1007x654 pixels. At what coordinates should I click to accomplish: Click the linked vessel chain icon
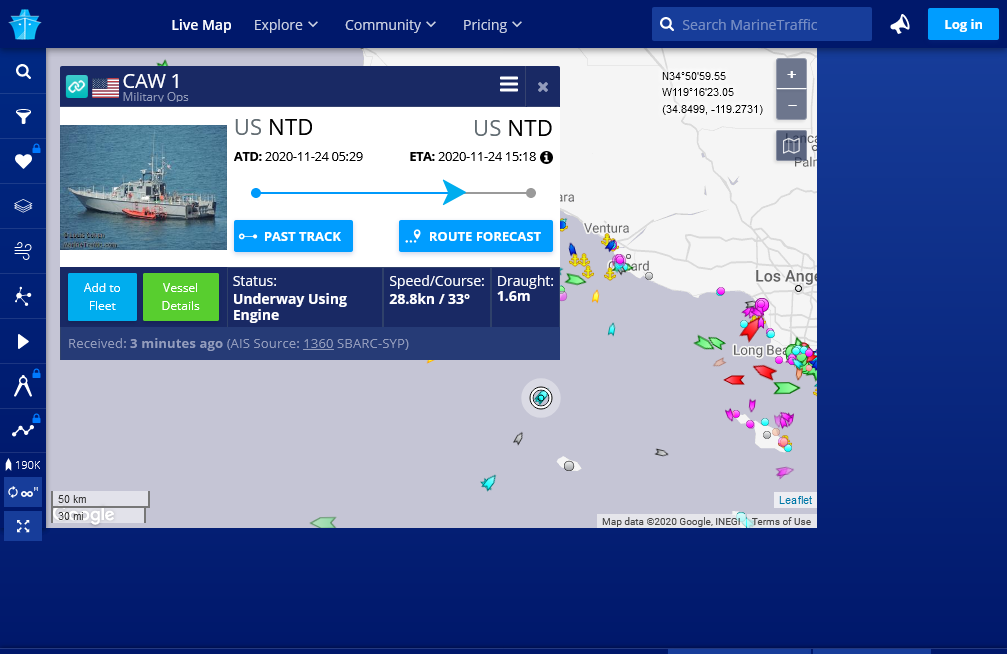tap(77, 86)
